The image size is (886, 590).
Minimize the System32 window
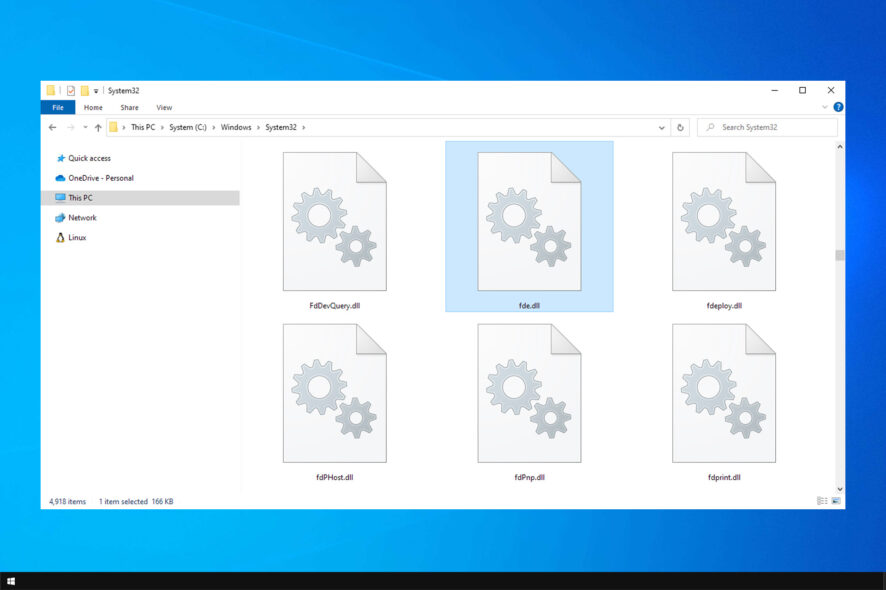click(775, 90)
